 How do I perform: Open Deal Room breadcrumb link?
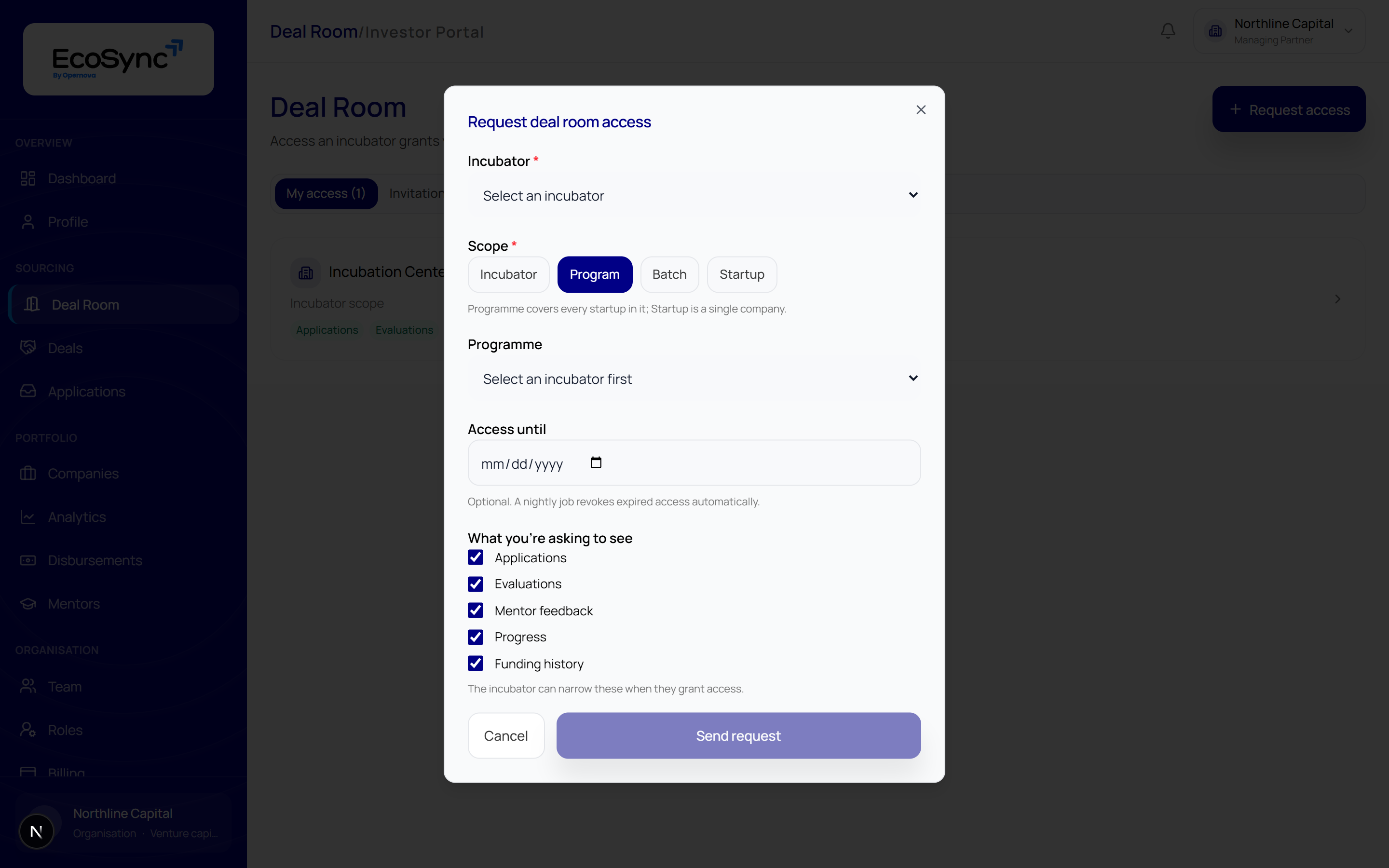313,31
